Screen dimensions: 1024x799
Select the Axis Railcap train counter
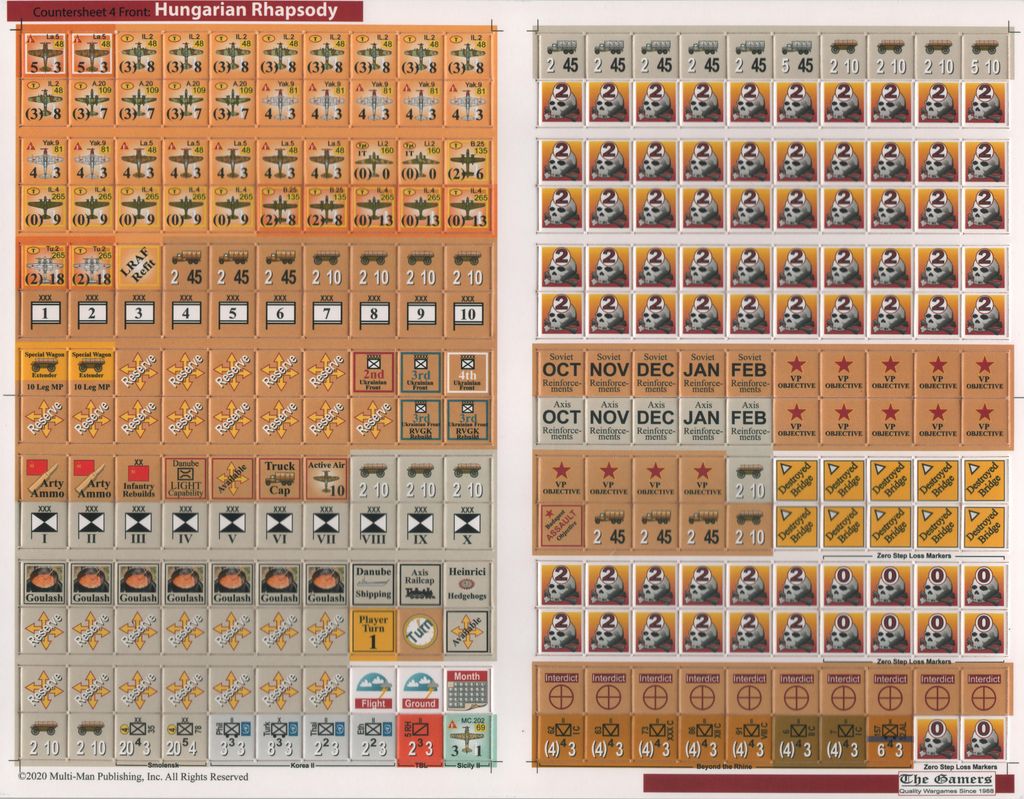coord(421,583)
